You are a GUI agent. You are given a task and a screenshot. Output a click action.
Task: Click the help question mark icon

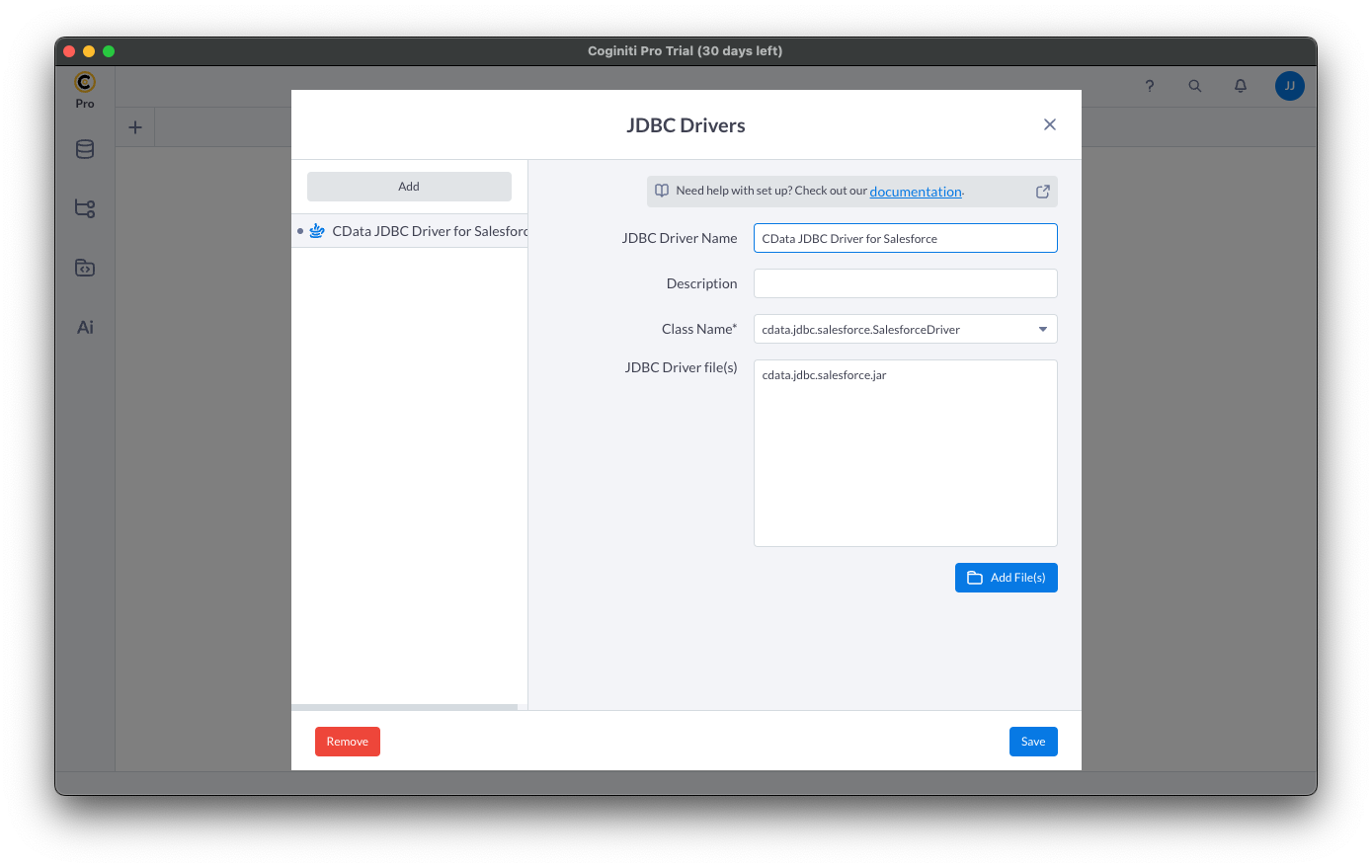(1149, 86)
